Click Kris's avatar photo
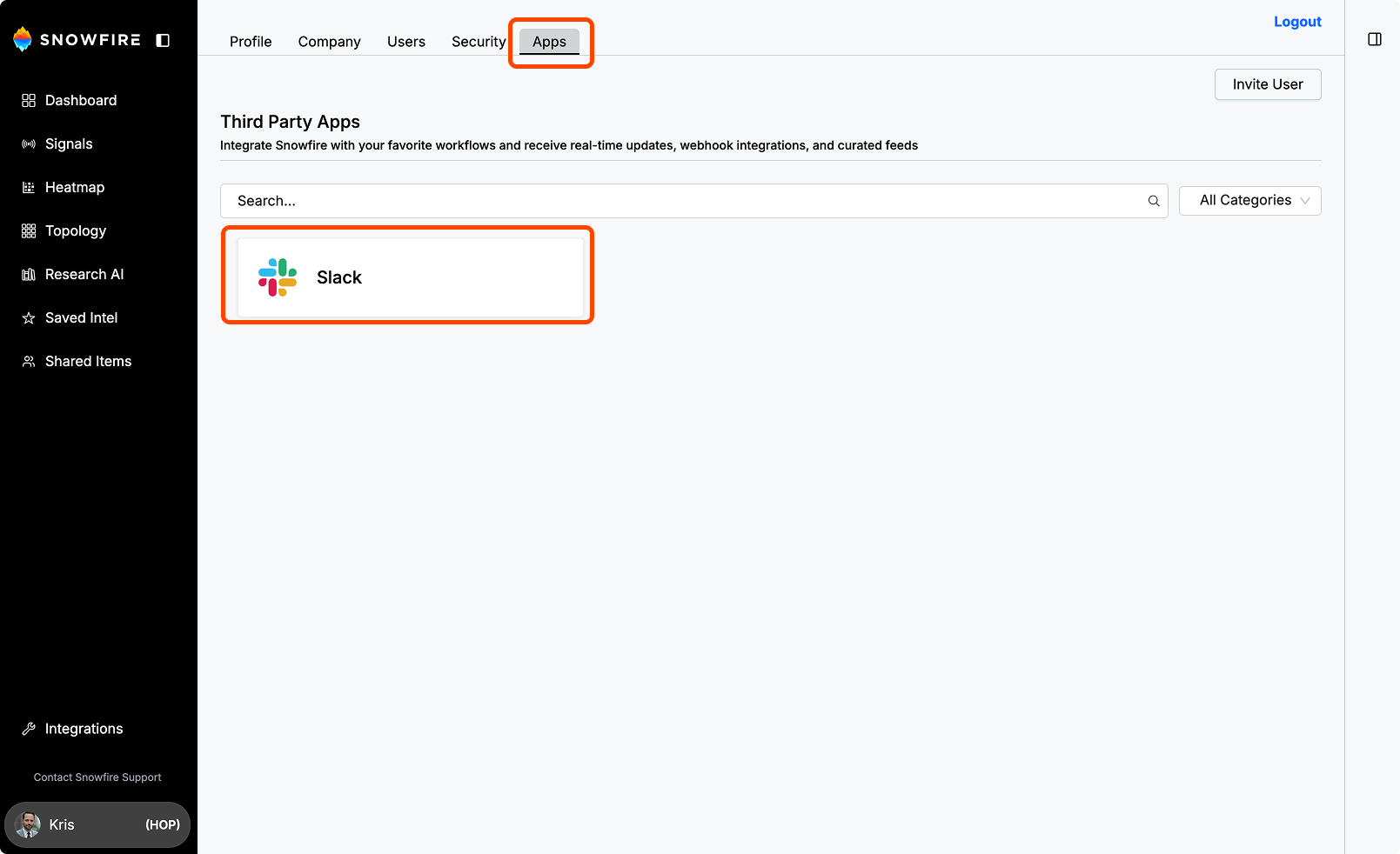1400x854 pixels. pyautogui.click(x=28, y=824)
